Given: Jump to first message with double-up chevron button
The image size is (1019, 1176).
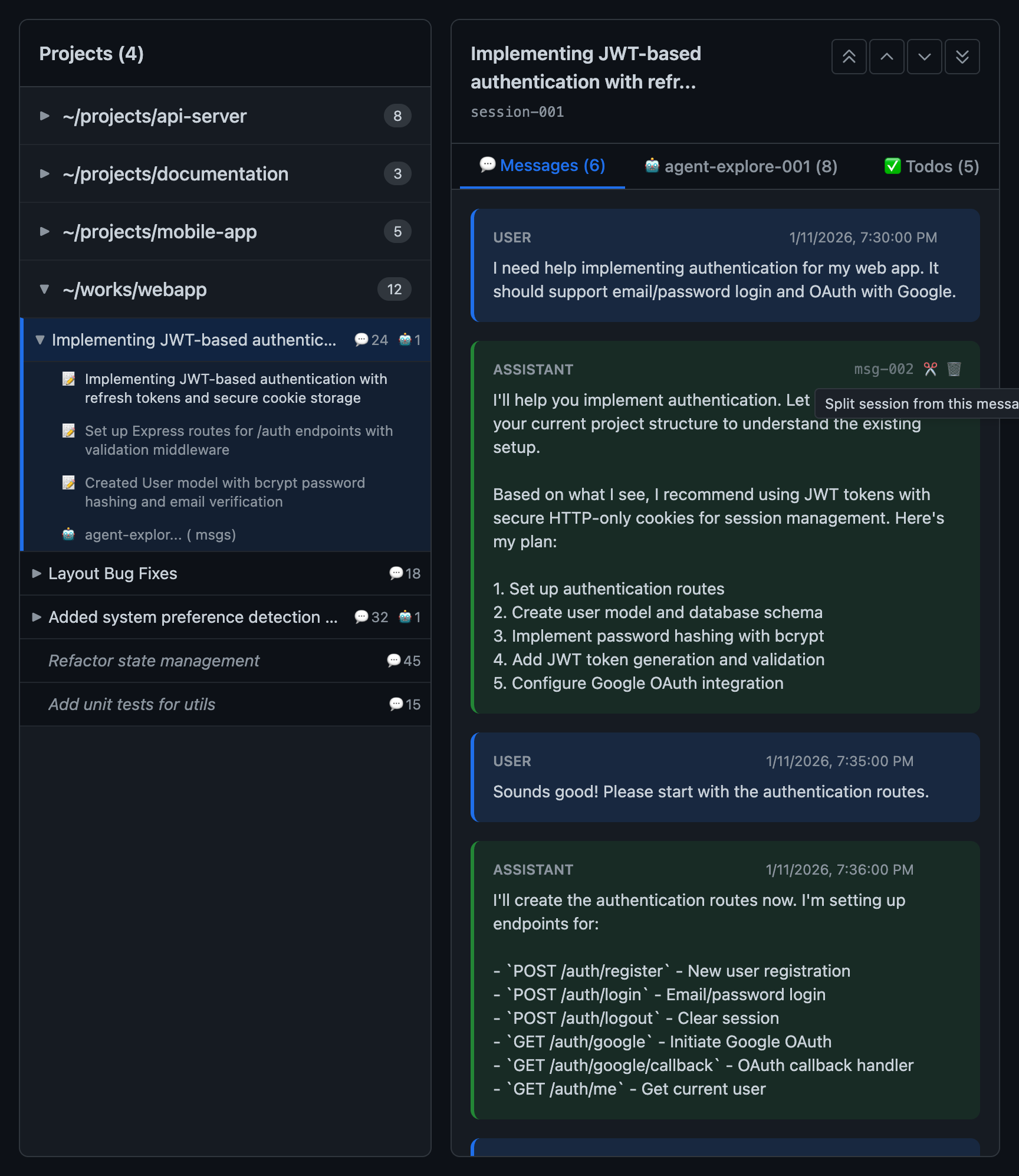Looking at the screenshot, I should pyautogui.click(x=849, y=57).
